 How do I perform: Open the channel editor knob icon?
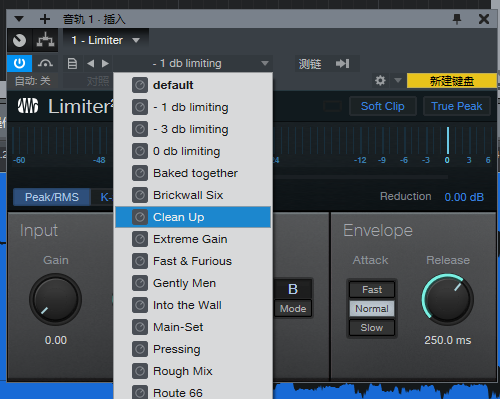click(19, 40)
